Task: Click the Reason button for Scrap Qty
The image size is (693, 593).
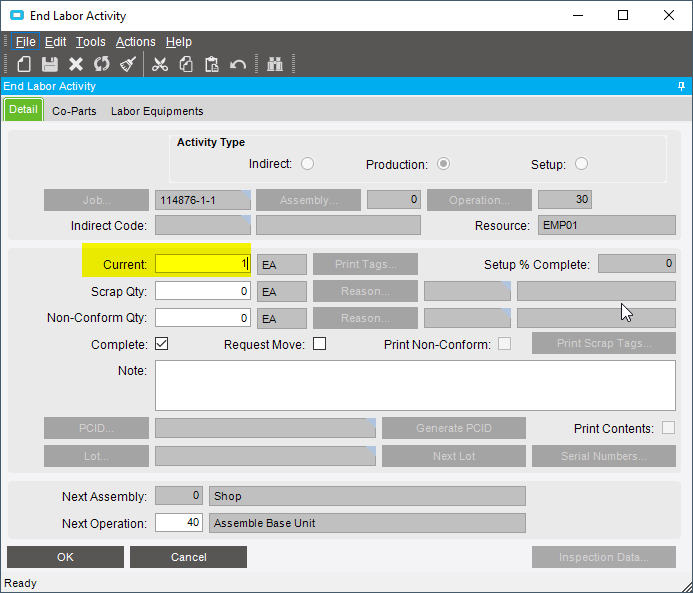Action: (366, 291)
